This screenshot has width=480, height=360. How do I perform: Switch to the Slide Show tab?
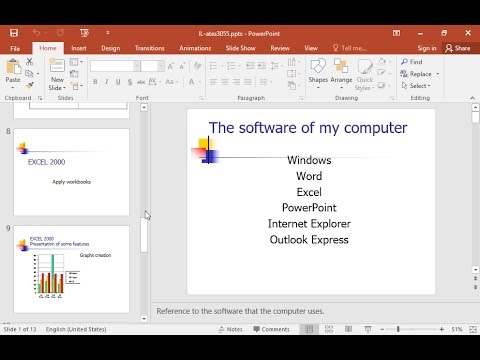pos(240,48)
